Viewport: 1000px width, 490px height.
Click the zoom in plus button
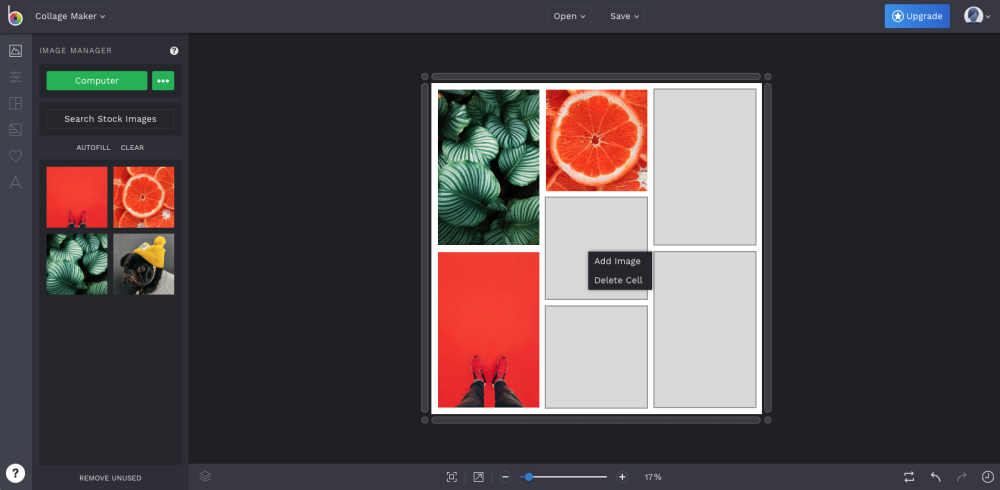[x=622, y=477]
